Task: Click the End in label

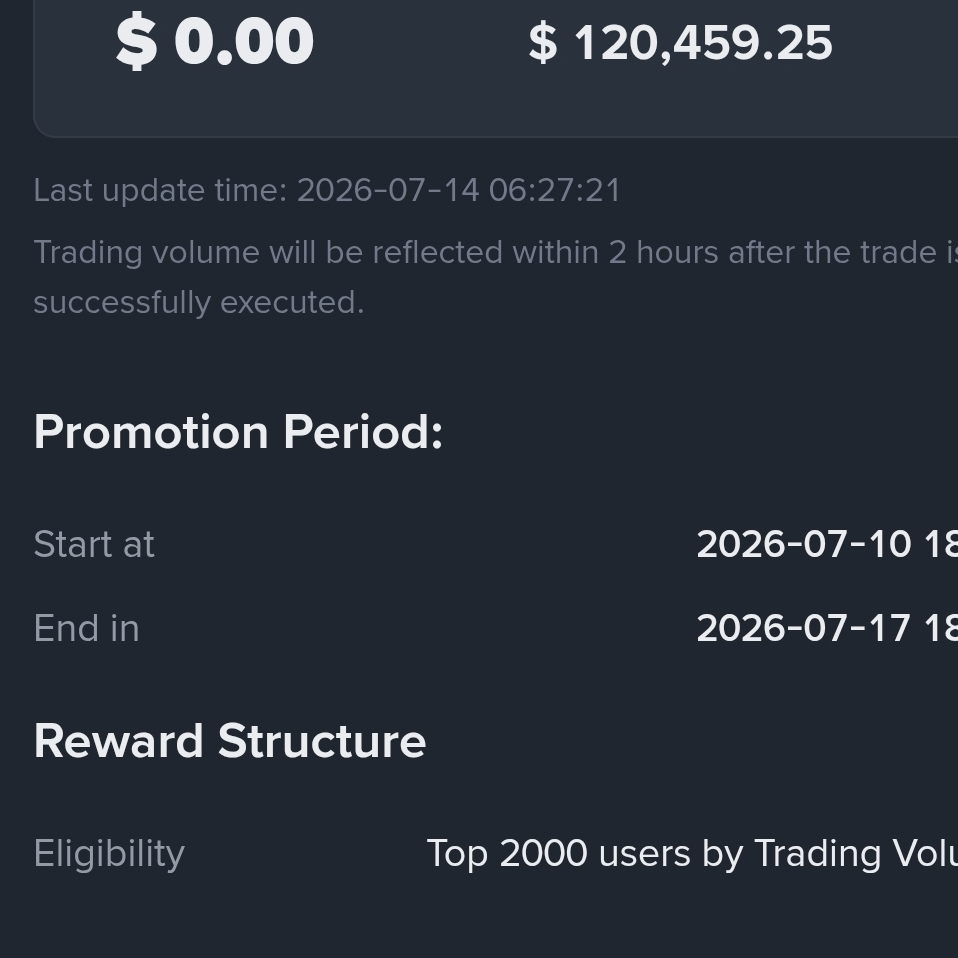Action: coord(87,628)
